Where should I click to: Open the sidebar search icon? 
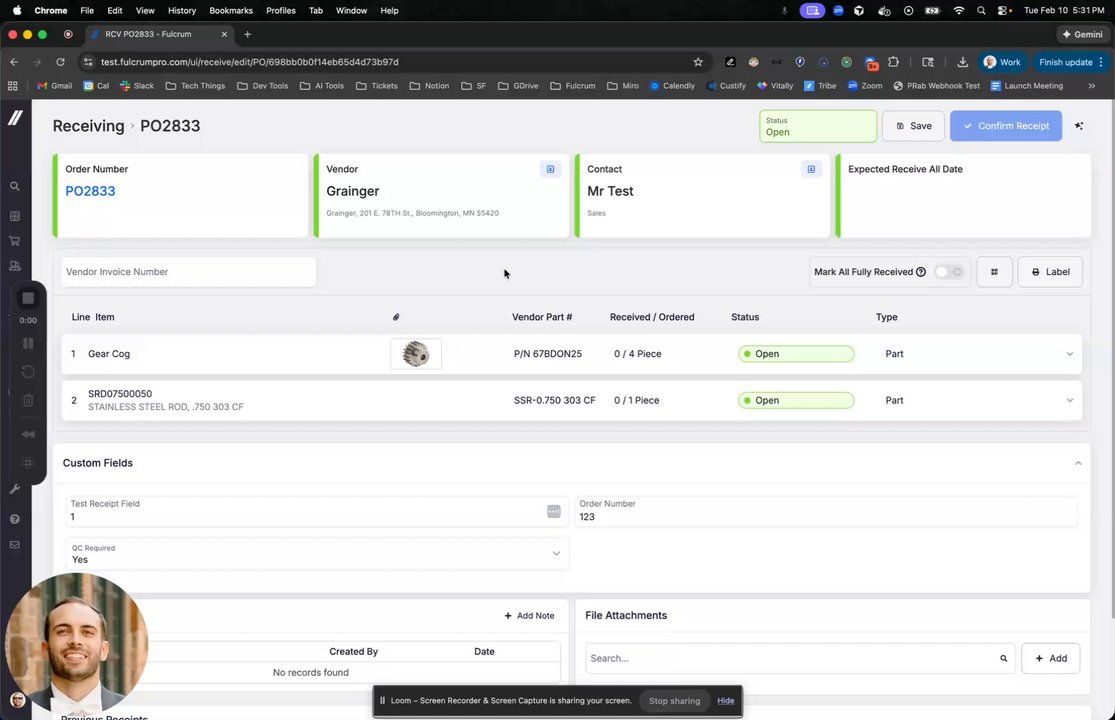pos(14,186)
